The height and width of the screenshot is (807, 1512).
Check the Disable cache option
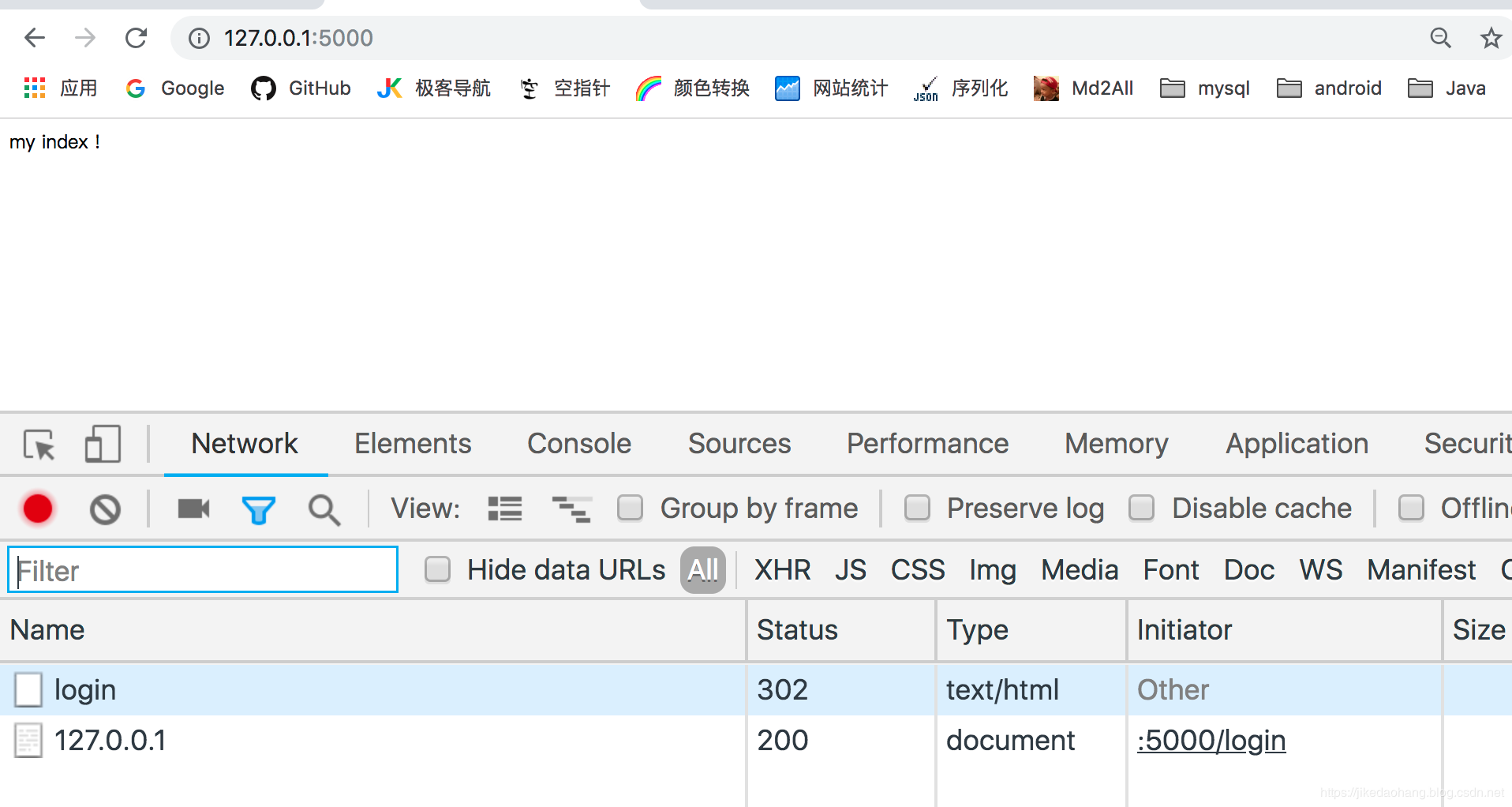[1141, 508]
